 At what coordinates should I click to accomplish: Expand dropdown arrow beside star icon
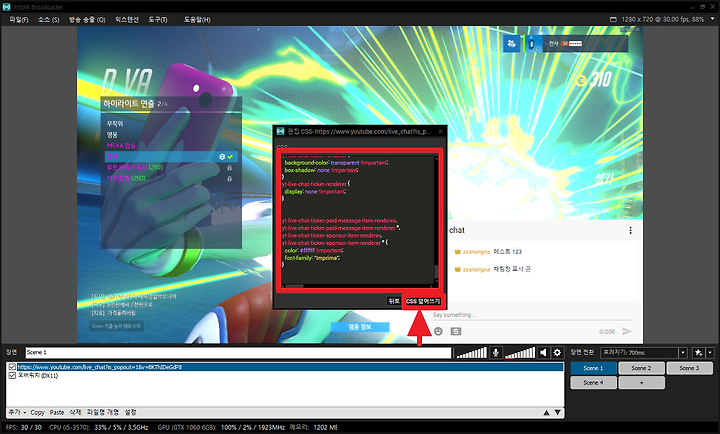(710, 353)
